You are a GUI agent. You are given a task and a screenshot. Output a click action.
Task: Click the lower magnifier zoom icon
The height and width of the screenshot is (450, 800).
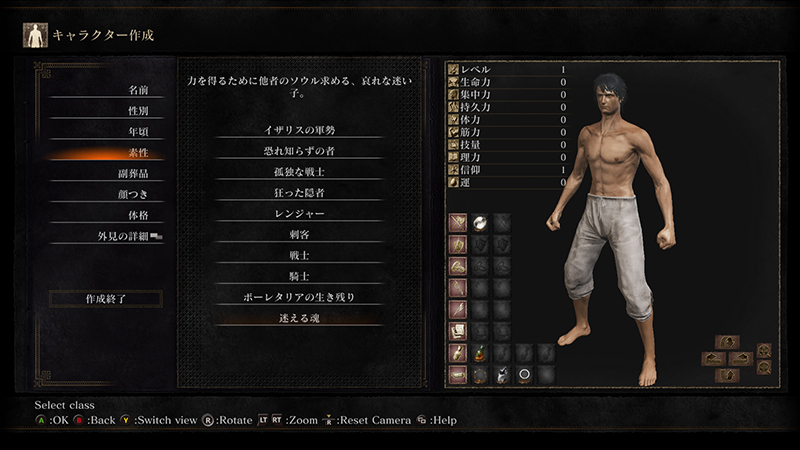pyautogui.click(x=764, y=367)
